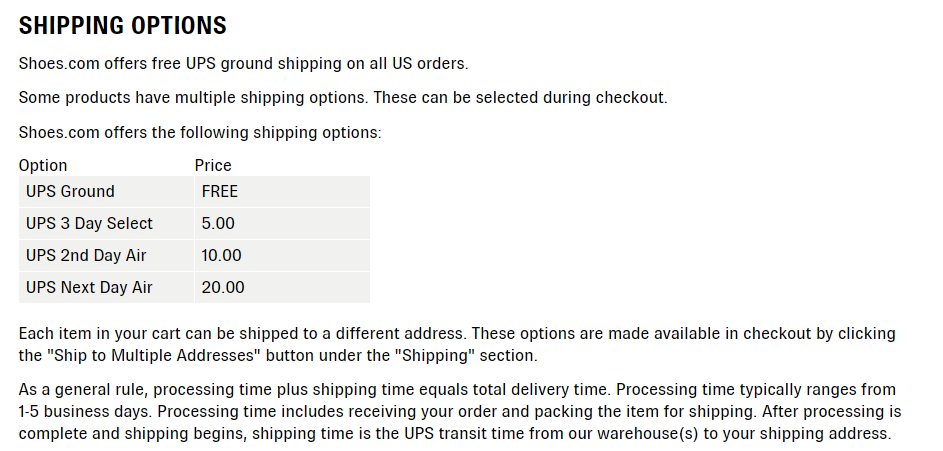The width and height of the screenshot is (943, 451).
Task: Click the 10.00 price cell
Action: (x=282, y=256)
